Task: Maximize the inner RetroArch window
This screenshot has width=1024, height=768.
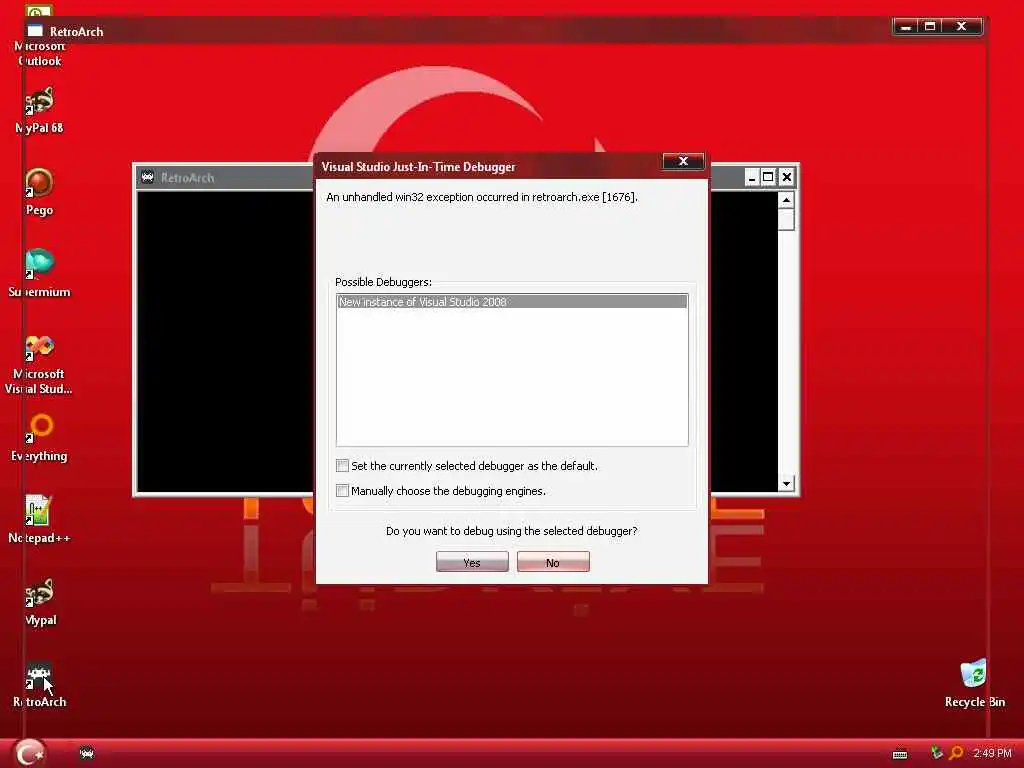Action: pyautogui.click(x=769, y=178)
